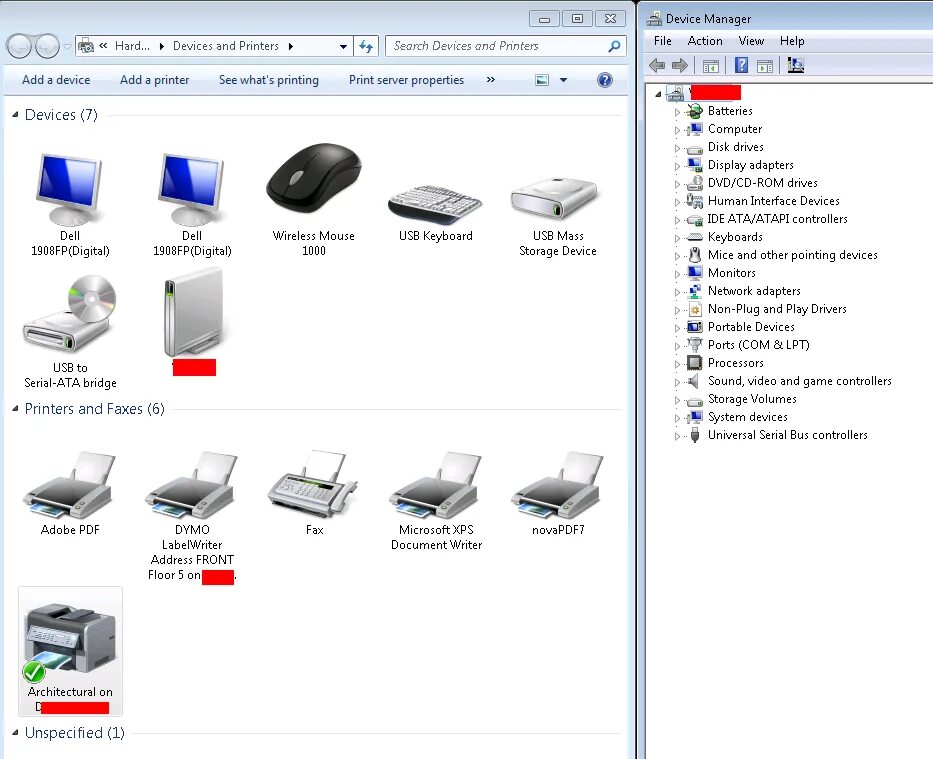
Task: Select the USB Mass Storage Device icon
Action: pos(556,198)
